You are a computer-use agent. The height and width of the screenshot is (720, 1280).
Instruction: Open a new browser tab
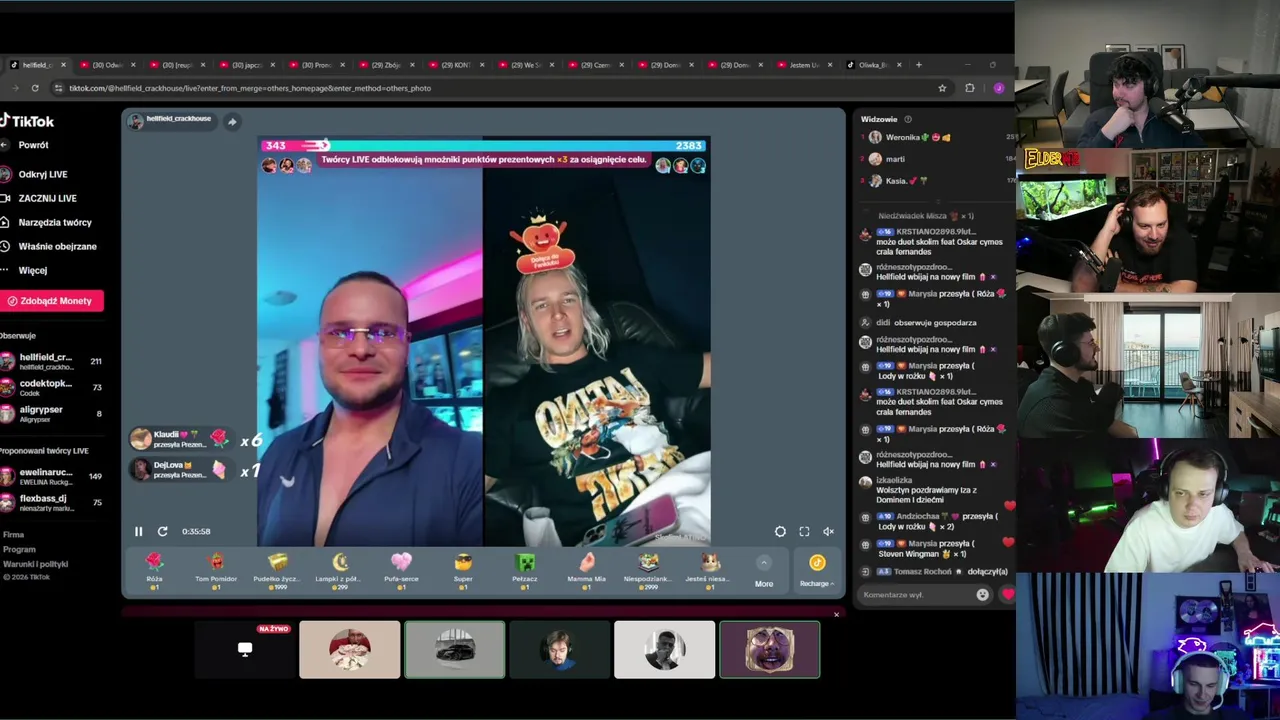[x=919, y=65]
